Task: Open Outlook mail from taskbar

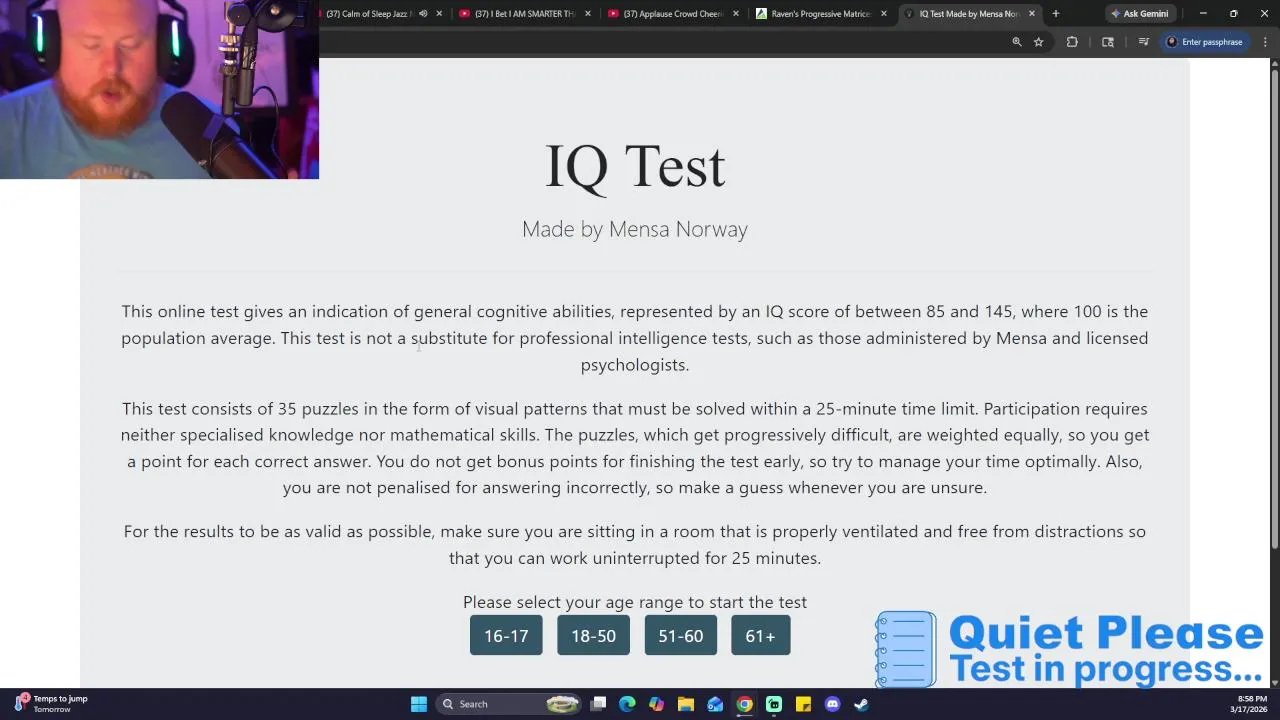Action: point(715,704)
